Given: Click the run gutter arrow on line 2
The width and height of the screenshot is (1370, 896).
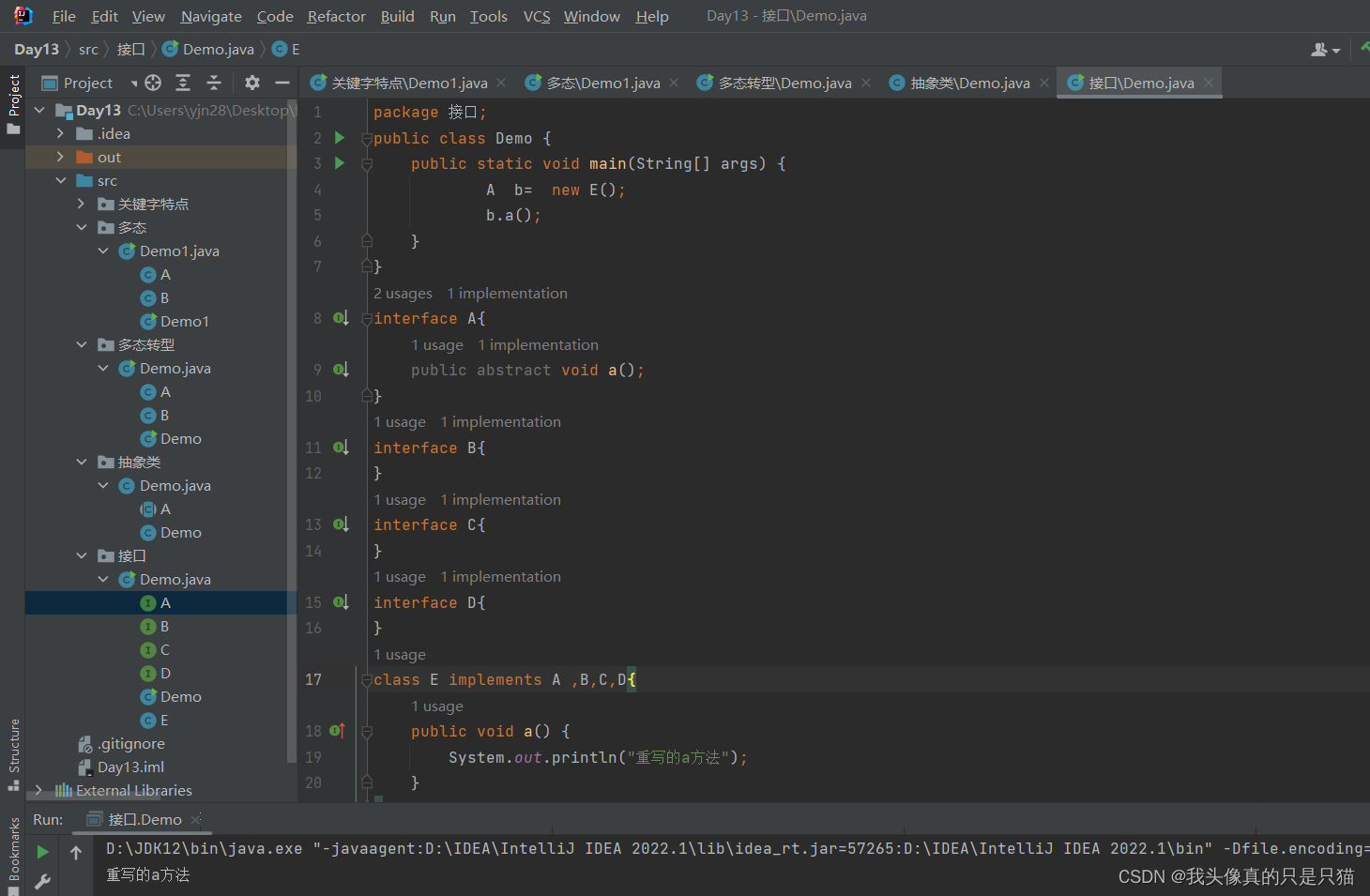Looking at the screenshot, I should [340, 138].
